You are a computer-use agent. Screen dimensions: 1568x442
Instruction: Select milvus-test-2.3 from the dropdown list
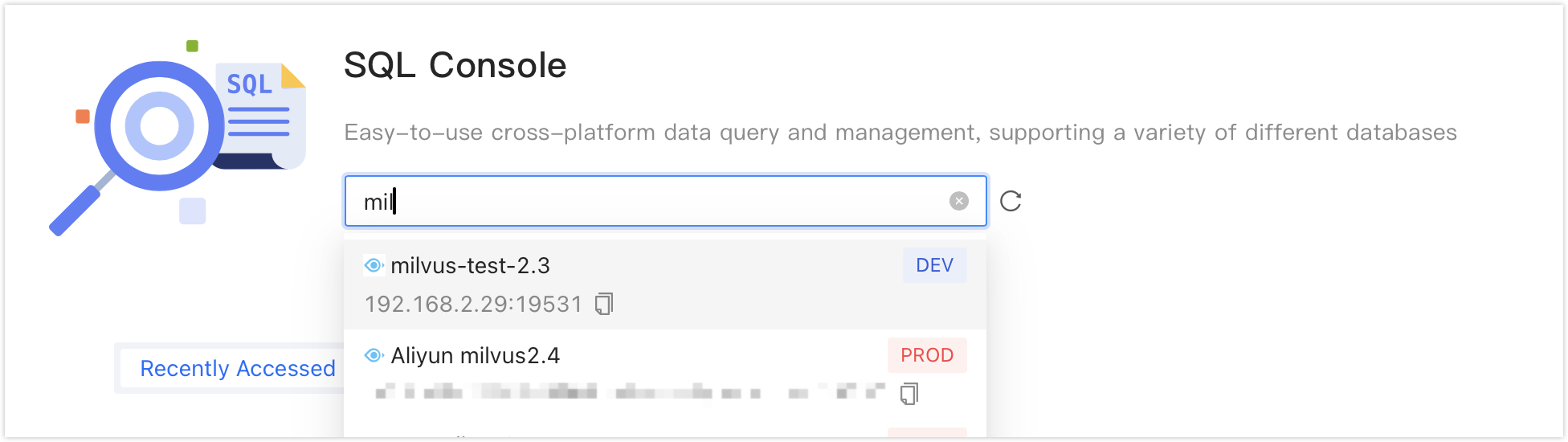[665, 284]
